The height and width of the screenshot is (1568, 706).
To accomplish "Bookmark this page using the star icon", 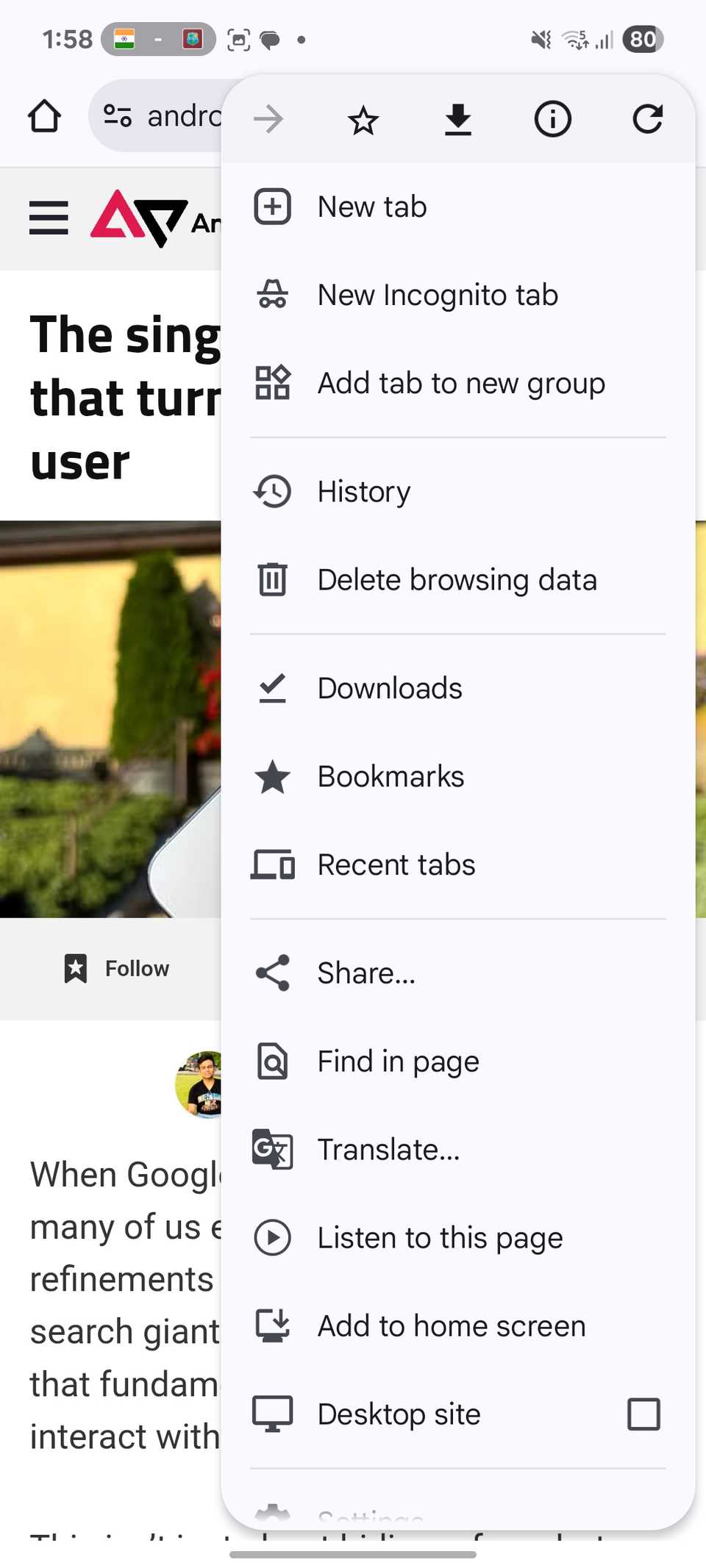I will click(363, 118).
